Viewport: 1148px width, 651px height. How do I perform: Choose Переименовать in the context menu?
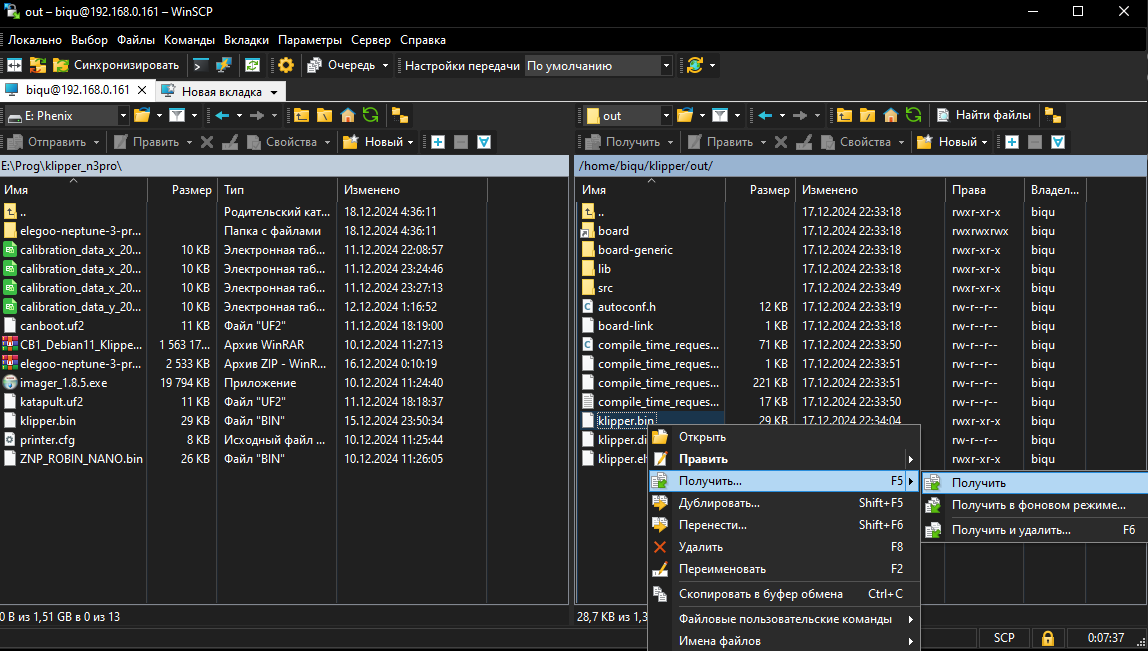783,569
